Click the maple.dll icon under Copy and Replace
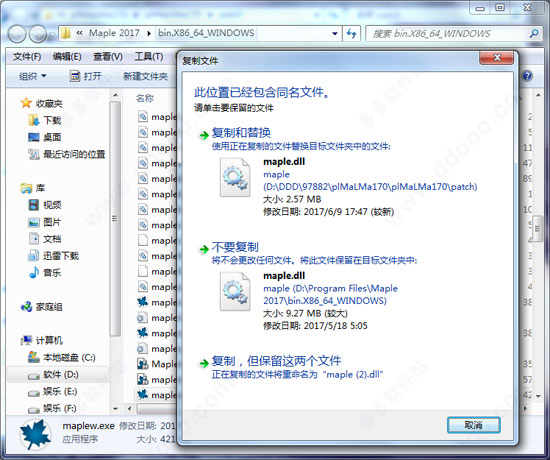 pos(235,177)
